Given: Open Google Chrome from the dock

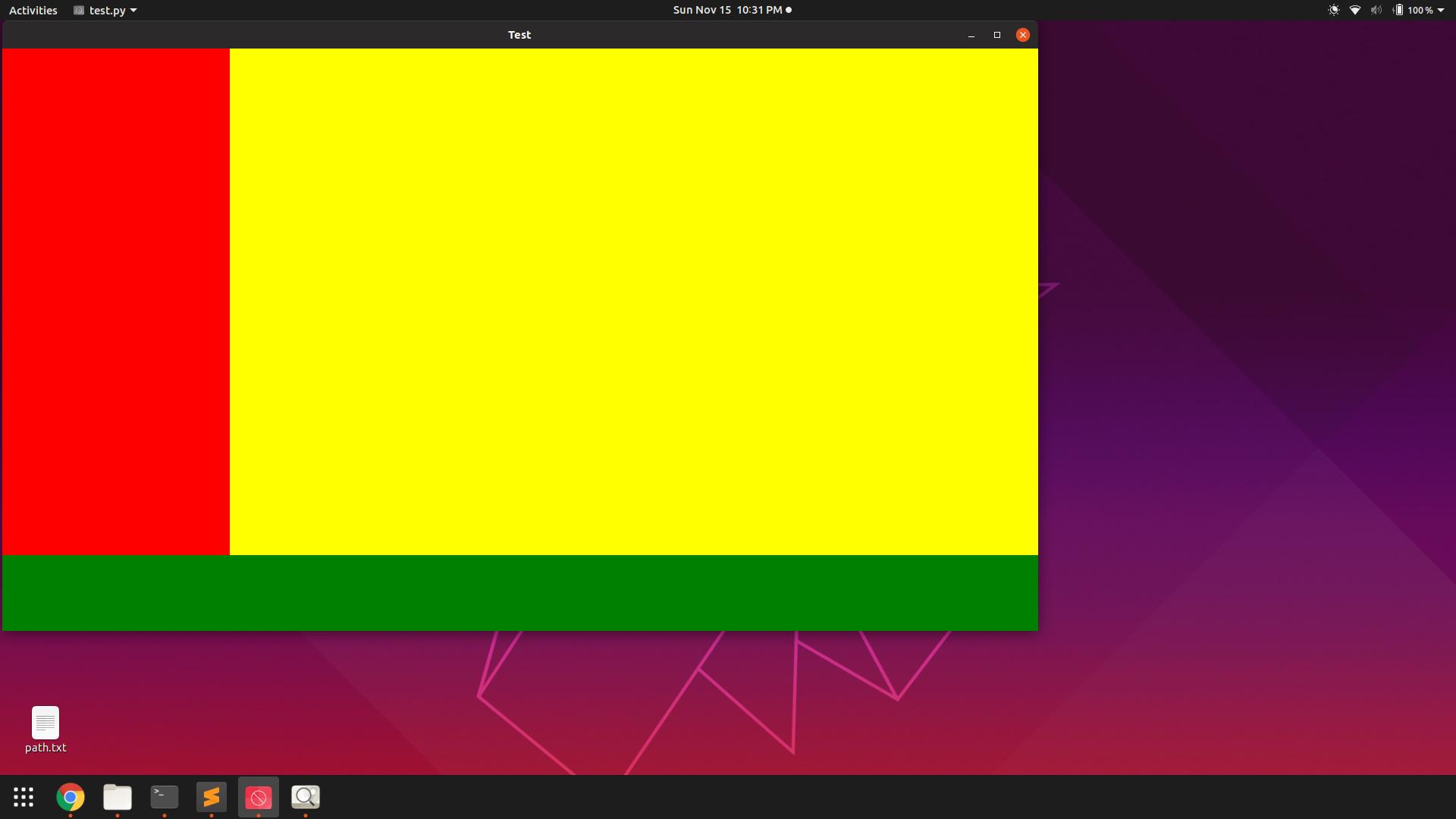Looking at the screenshot, I should (x=70, y=797).
